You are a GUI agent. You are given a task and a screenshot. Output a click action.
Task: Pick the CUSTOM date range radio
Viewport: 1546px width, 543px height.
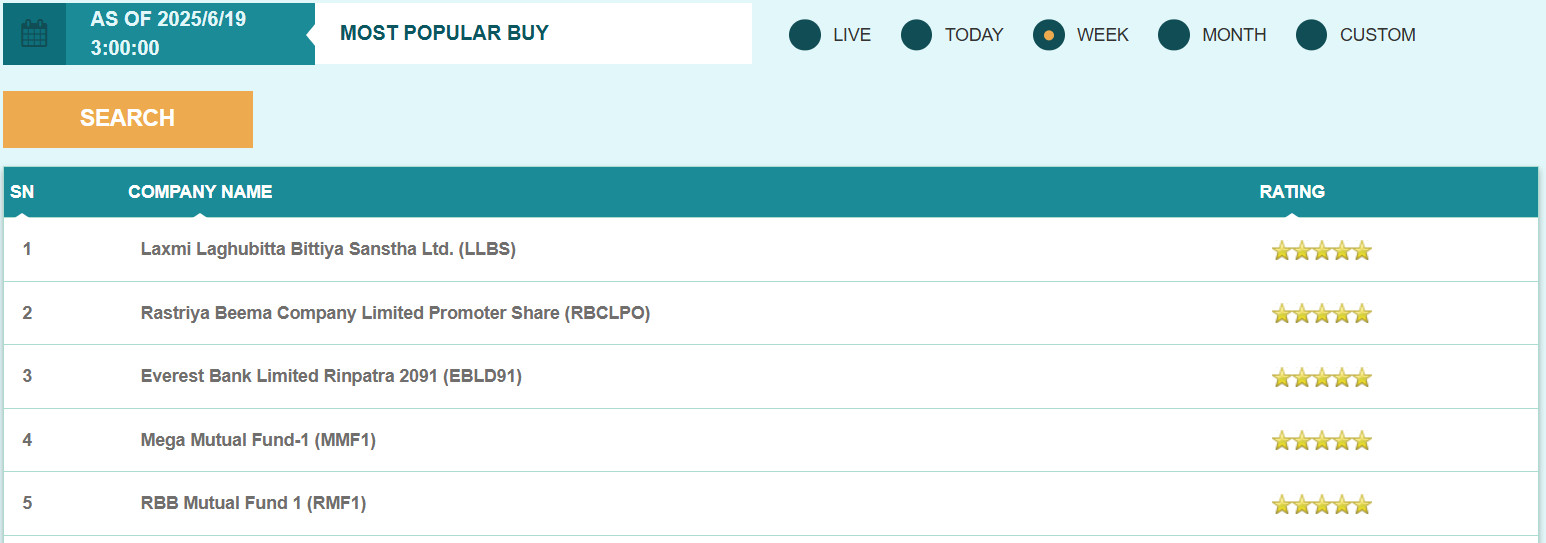[x=1312, y=35]
